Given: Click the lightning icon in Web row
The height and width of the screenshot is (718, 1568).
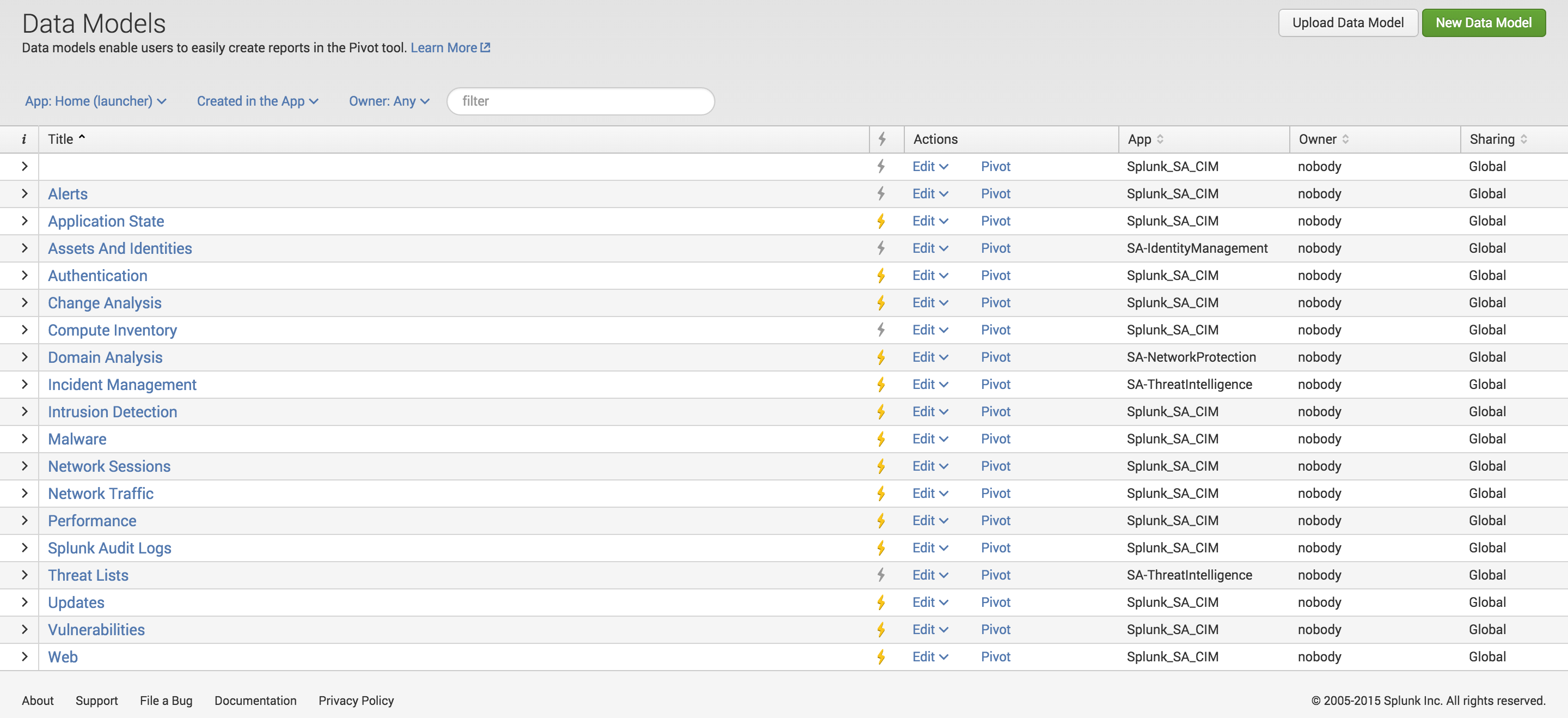Looking at the screenshot, I should tap(881, 657).
